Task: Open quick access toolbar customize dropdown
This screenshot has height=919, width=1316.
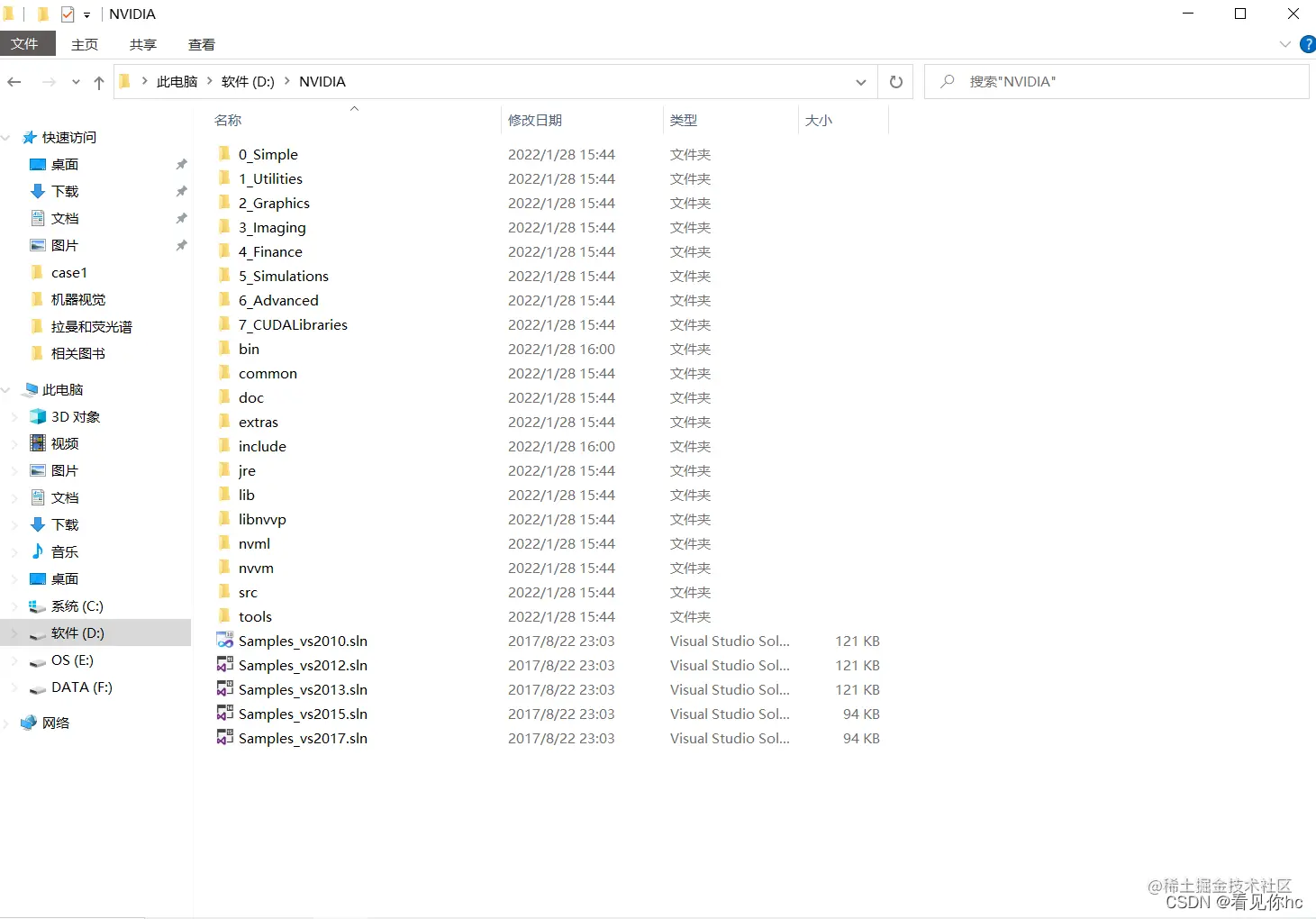Action: tap(87, 15)
